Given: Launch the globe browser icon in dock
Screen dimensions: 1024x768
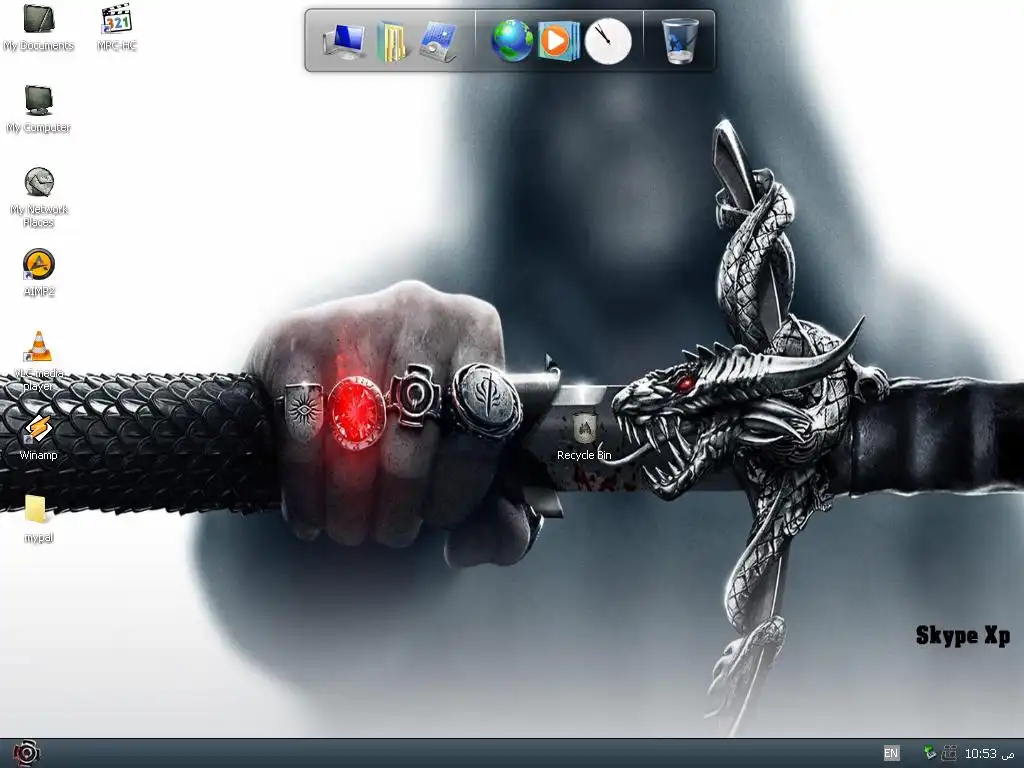Looking at the screenshot, I should click(x=512, y=41).
